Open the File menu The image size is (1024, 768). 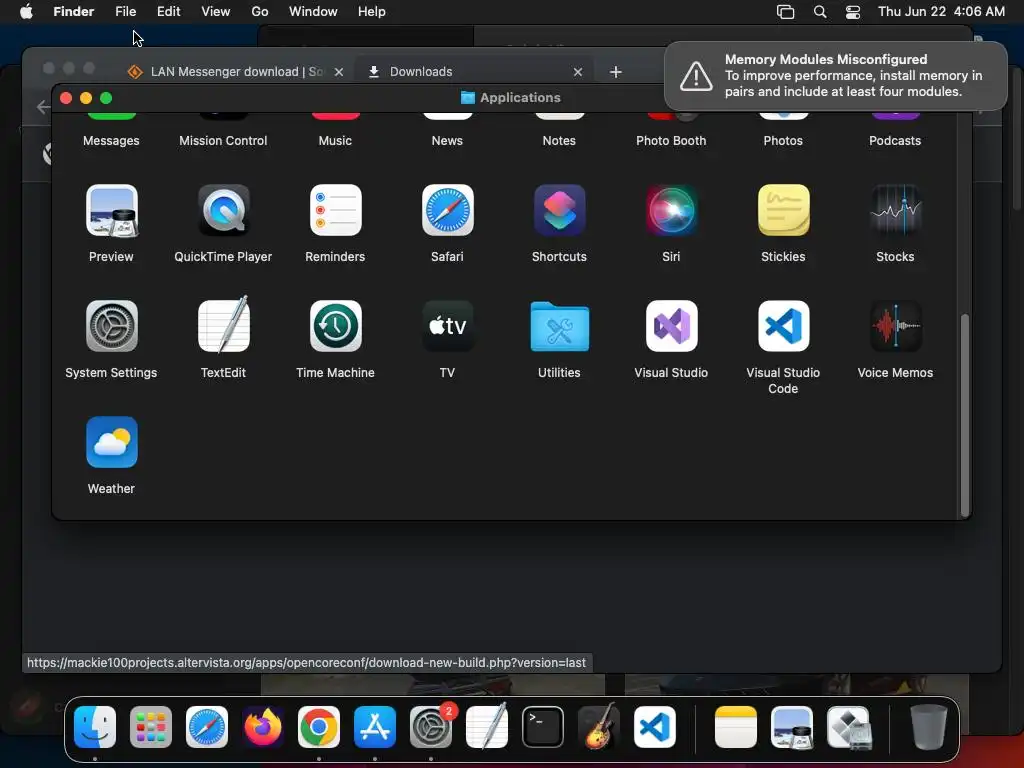[x=125, y=12]
